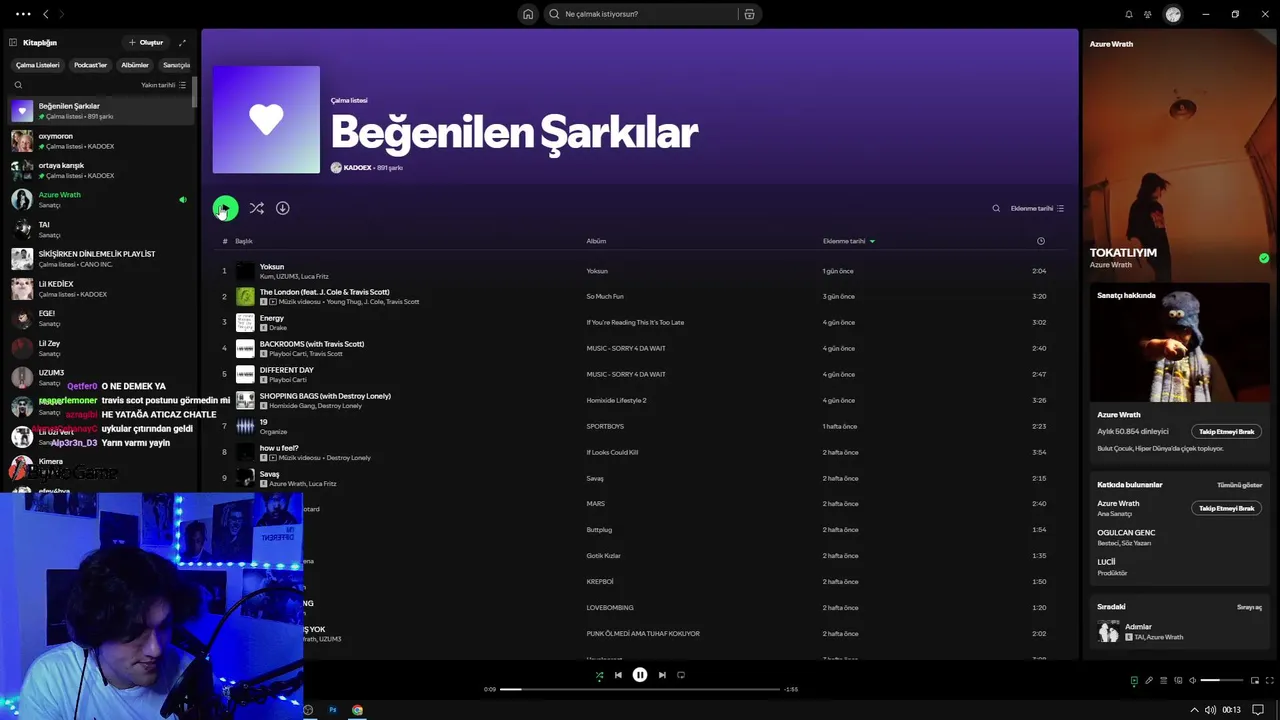Toggle shuffle icon under playlist header

point(257,208)
